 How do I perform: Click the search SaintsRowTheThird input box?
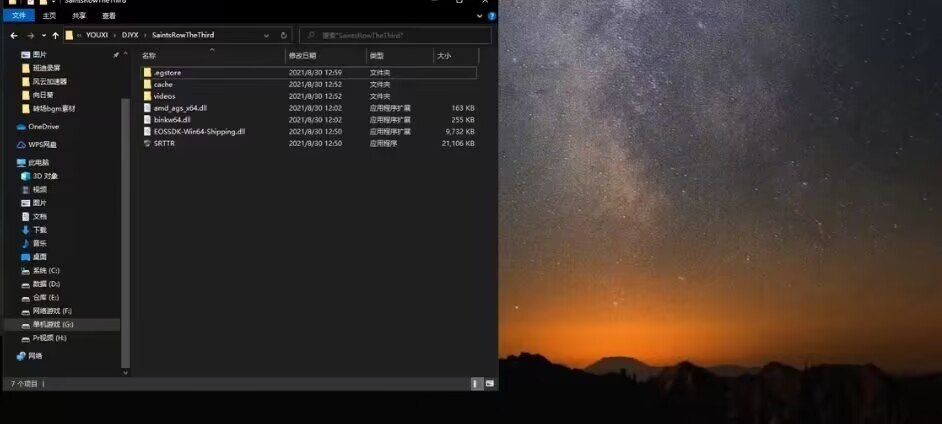[400, 35]
